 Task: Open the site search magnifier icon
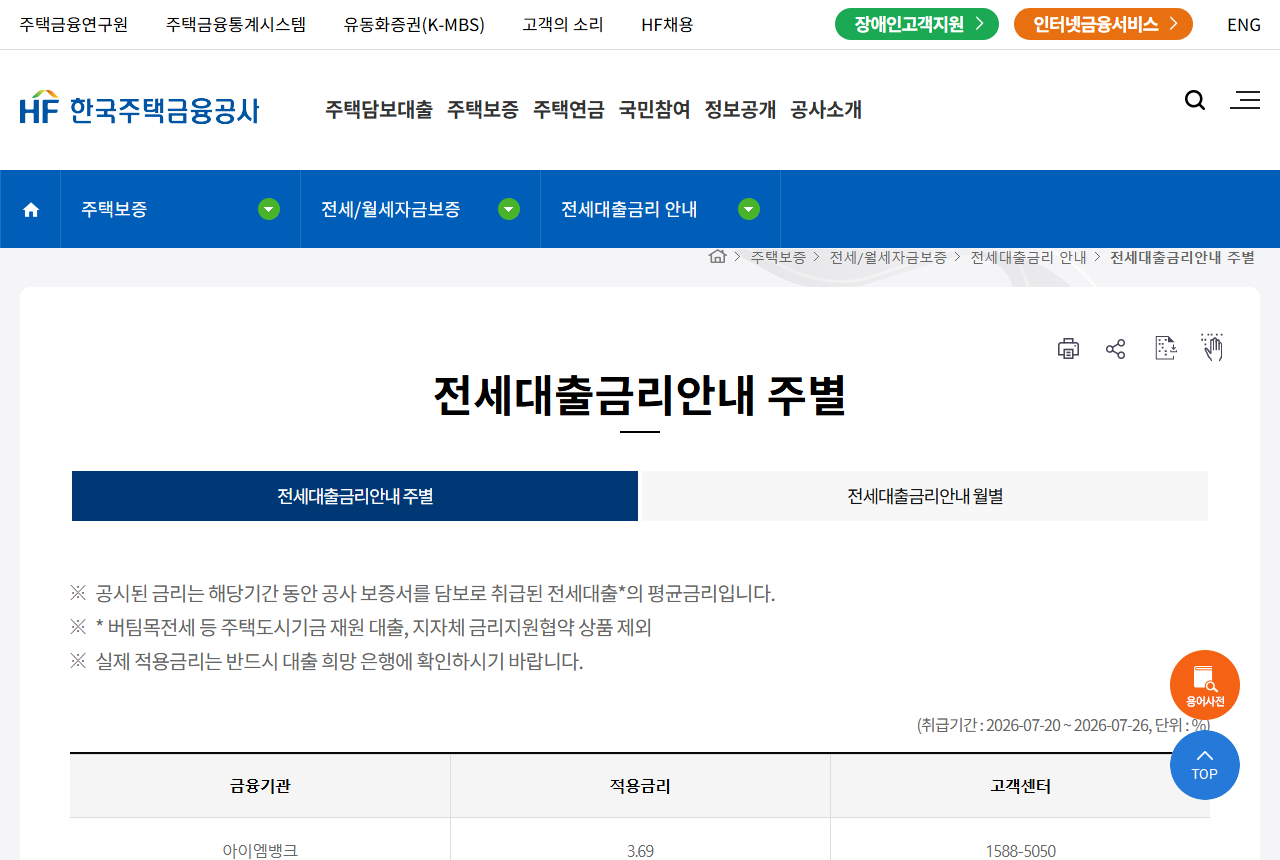point(1195,100)
